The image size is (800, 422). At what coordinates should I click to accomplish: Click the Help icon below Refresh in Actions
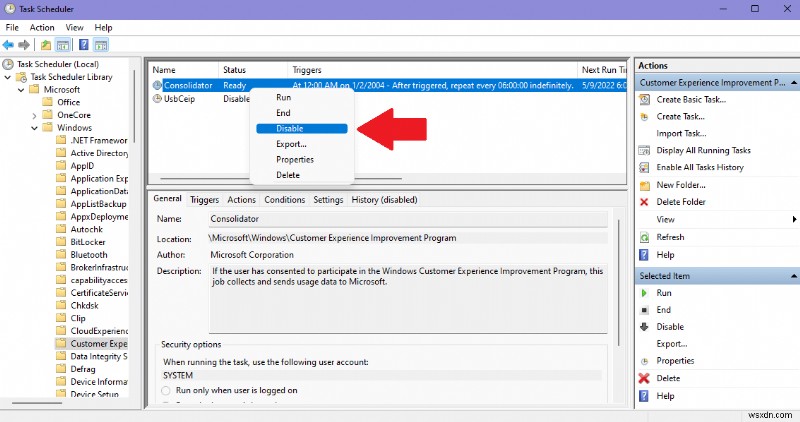644,255
